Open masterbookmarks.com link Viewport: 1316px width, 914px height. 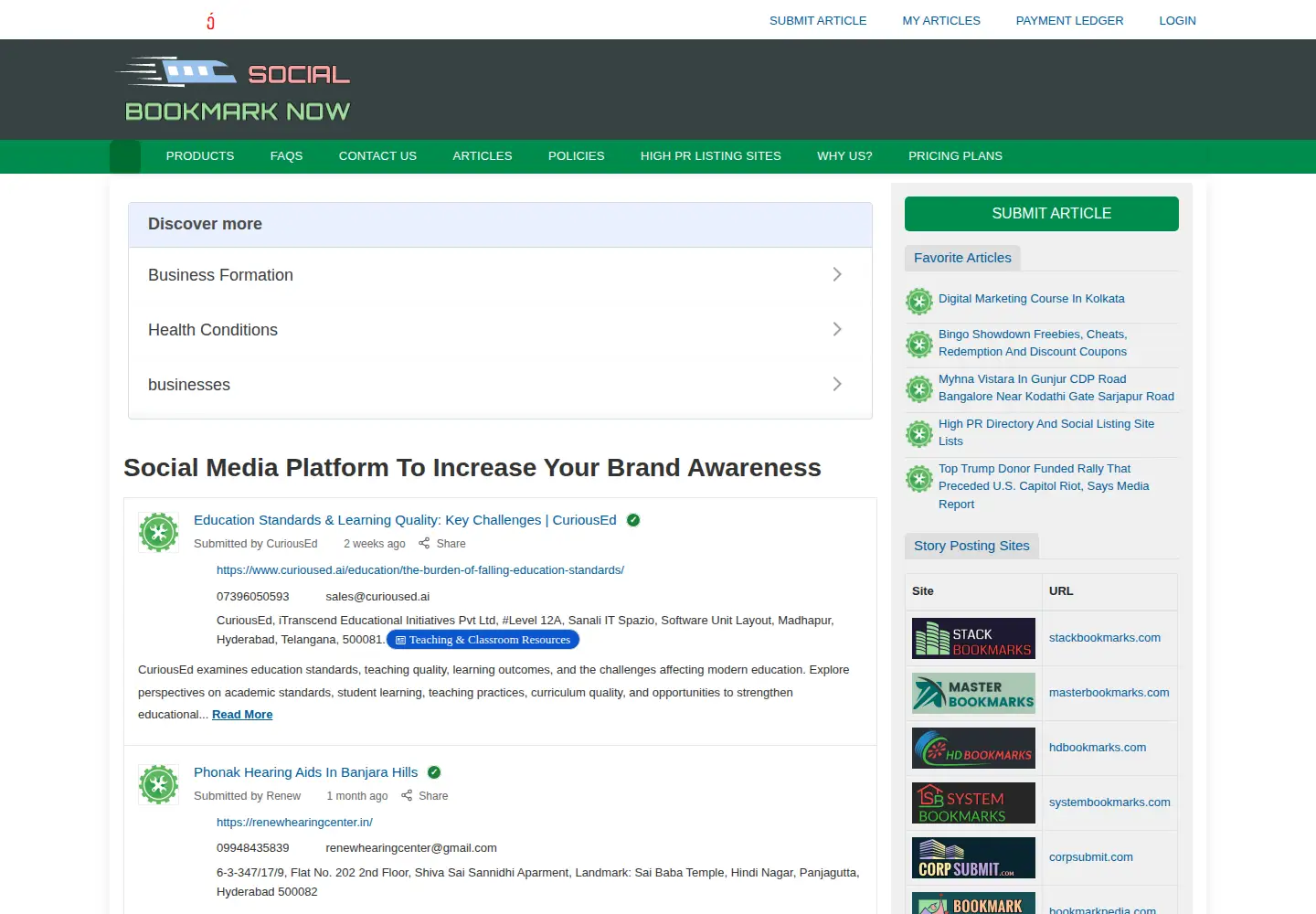tap(1109, 693)
